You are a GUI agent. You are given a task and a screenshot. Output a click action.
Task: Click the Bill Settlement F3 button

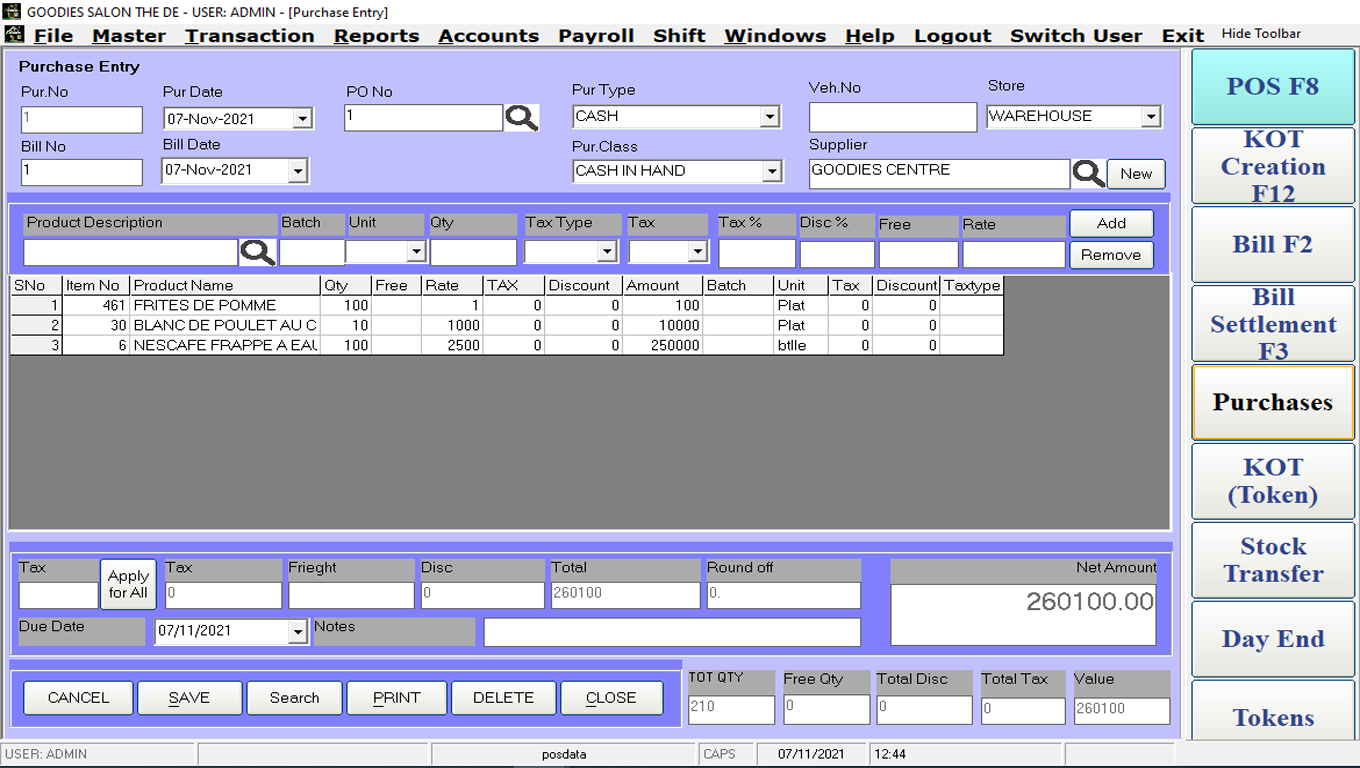pyautogui.click(x=1273, y=323)
